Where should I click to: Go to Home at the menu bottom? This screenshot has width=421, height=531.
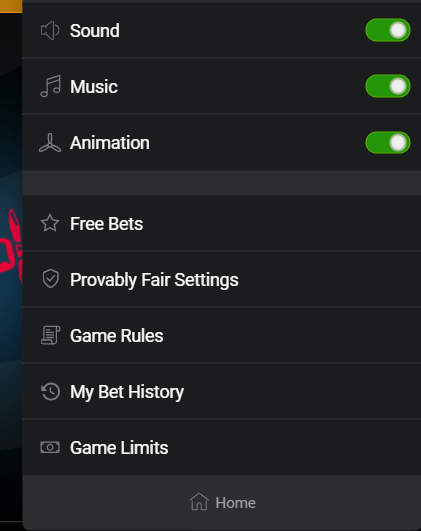(x=223, y=502)
